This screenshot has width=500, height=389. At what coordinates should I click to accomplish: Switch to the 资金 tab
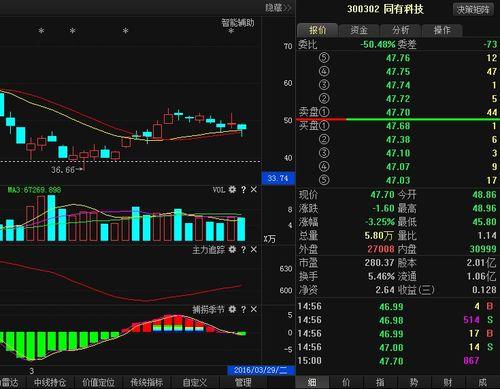359,30
